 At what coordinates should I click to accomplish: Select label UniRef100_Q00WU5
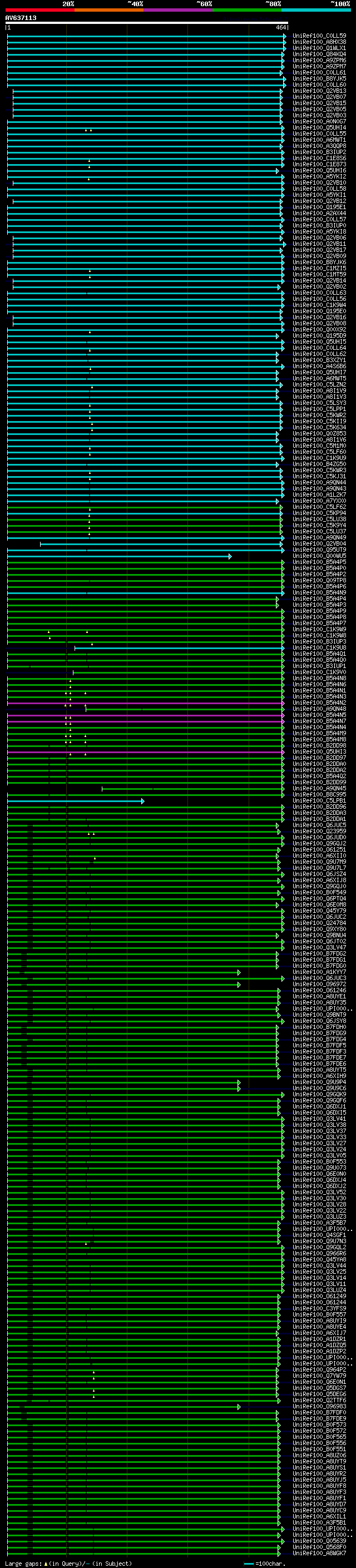319,556
